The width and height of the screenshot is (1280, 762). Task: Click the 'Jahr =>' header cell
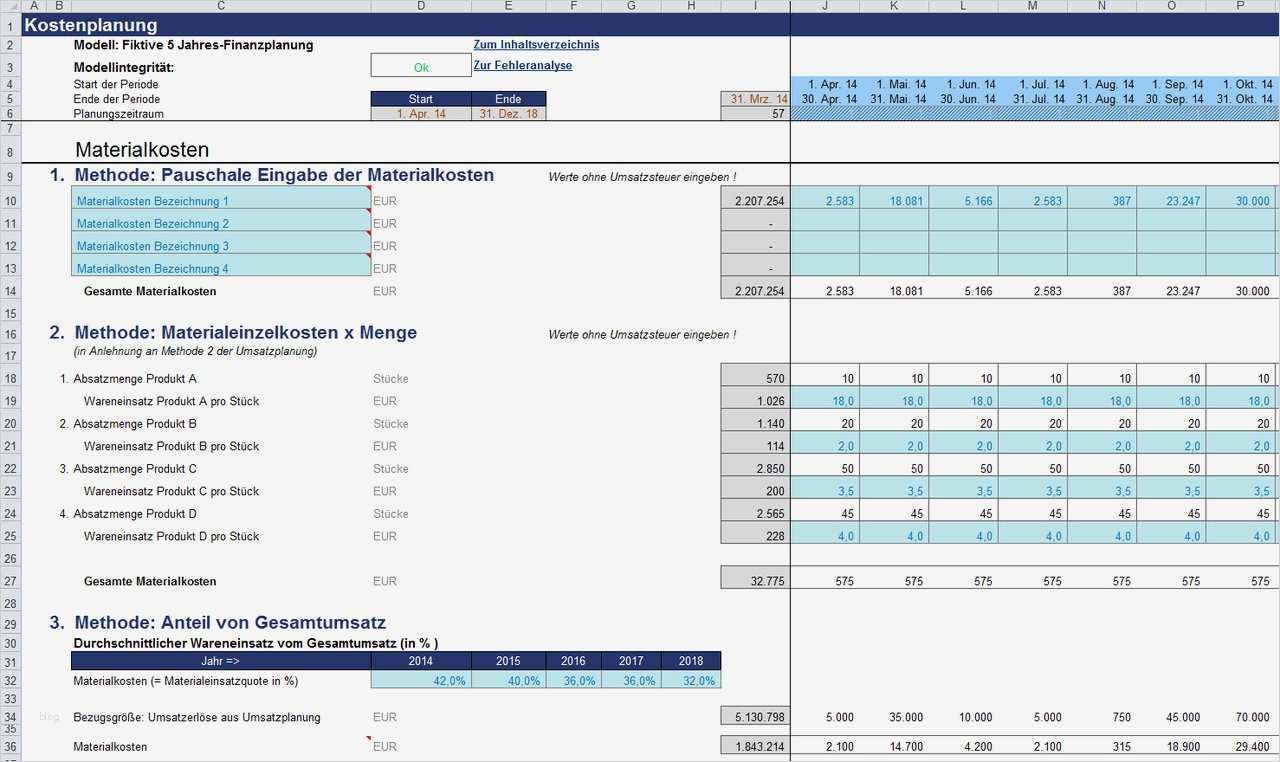221,661
